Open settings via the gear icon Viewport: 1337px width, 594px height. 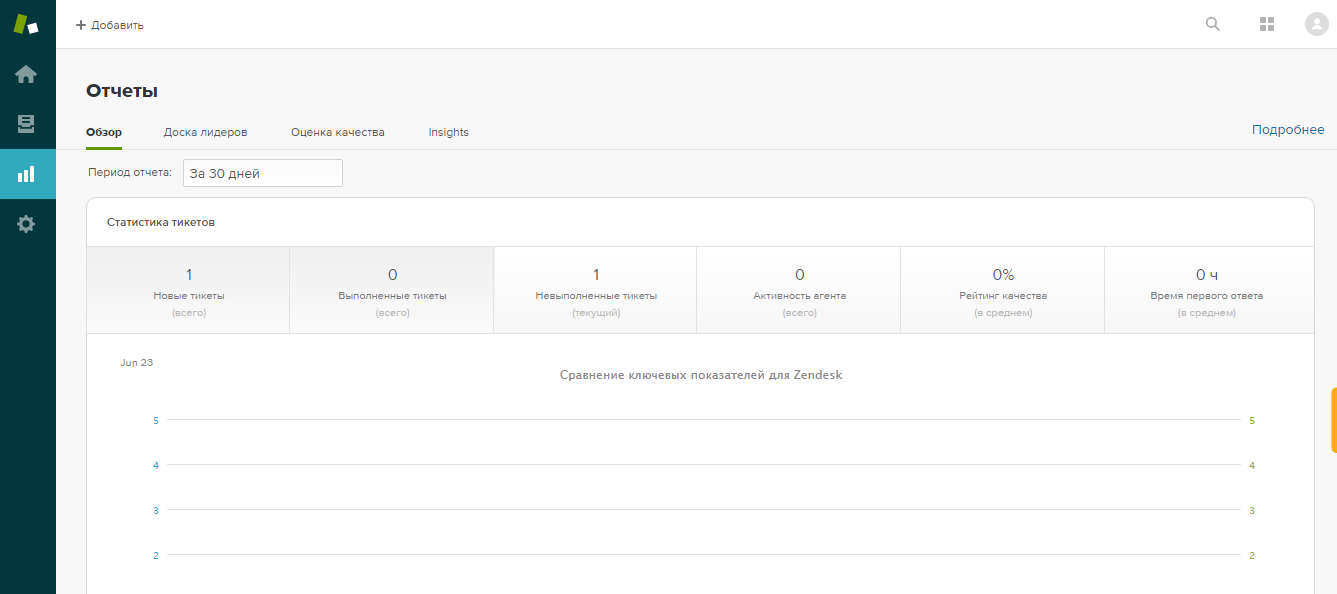(x=27, y=223)
